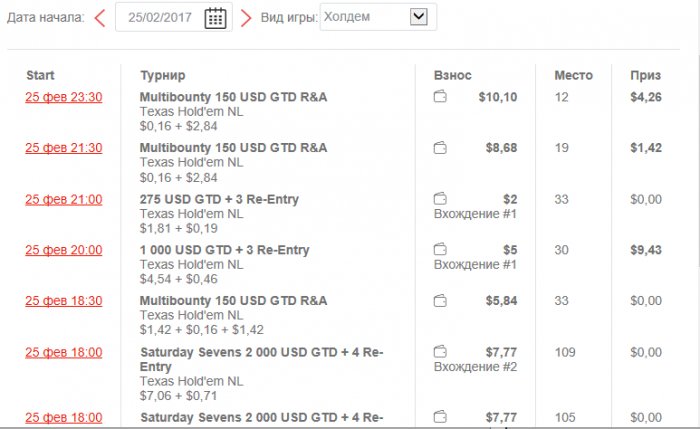Open the 25 фев 20:00 tournament link

(64, 250)
